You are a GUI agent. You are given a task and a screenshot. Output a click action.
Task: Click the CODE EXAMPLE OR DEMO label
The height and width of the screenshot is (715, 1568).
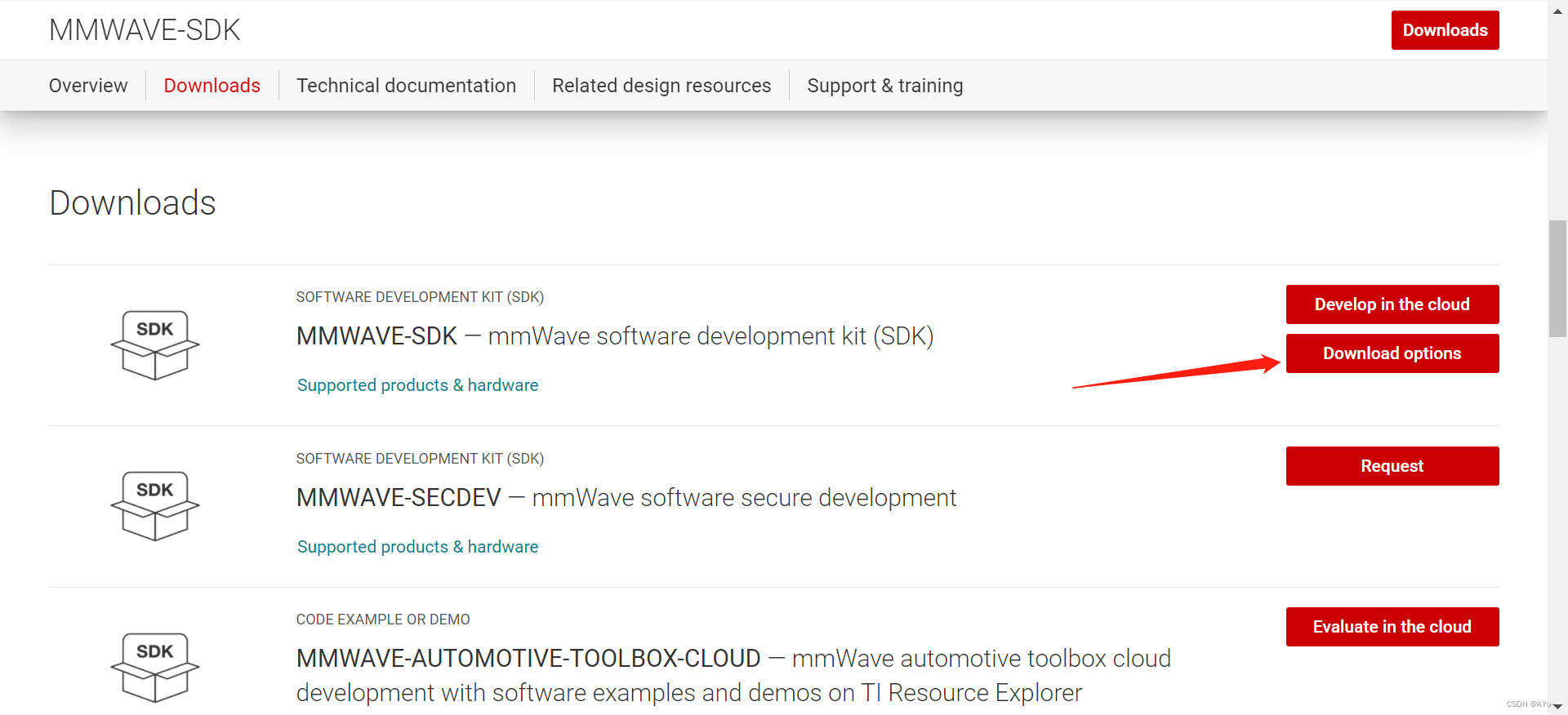(383, 620)
